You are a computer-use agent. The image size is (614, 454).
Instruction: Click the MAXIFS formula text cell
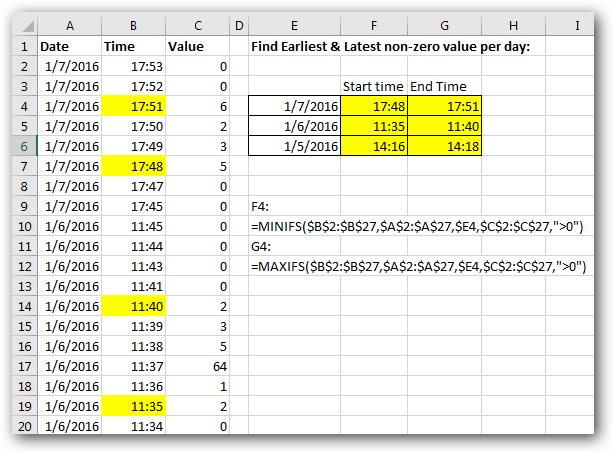click(419, 266)
